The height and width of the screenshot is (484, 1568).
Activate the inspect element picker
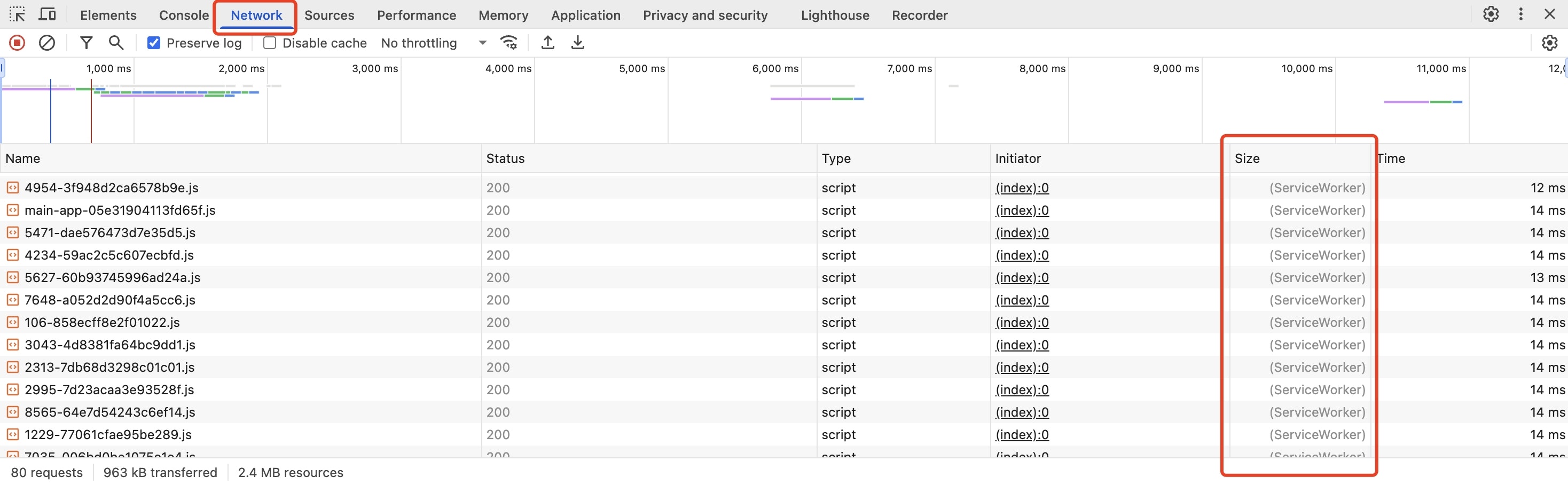pos(17,14)
